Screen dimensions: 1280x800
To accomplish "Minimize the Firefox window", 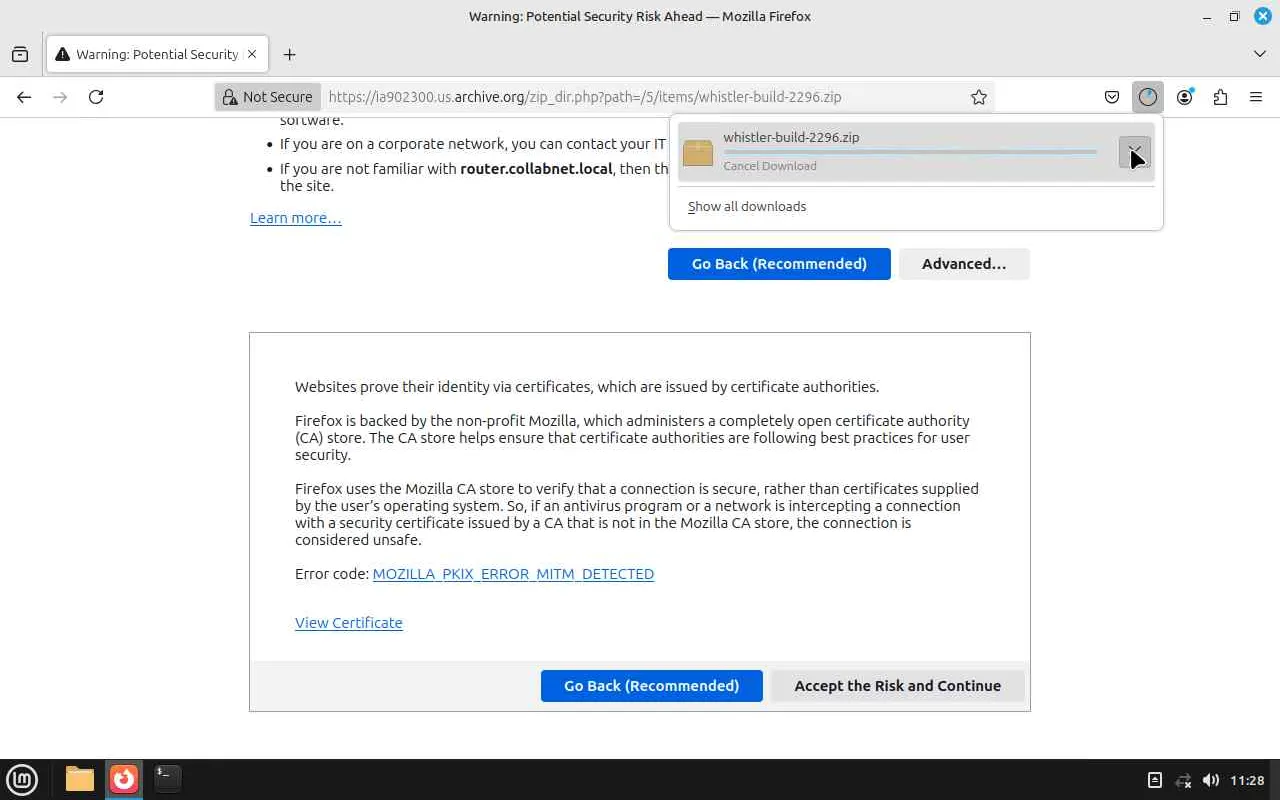I will coord(1206,16).
